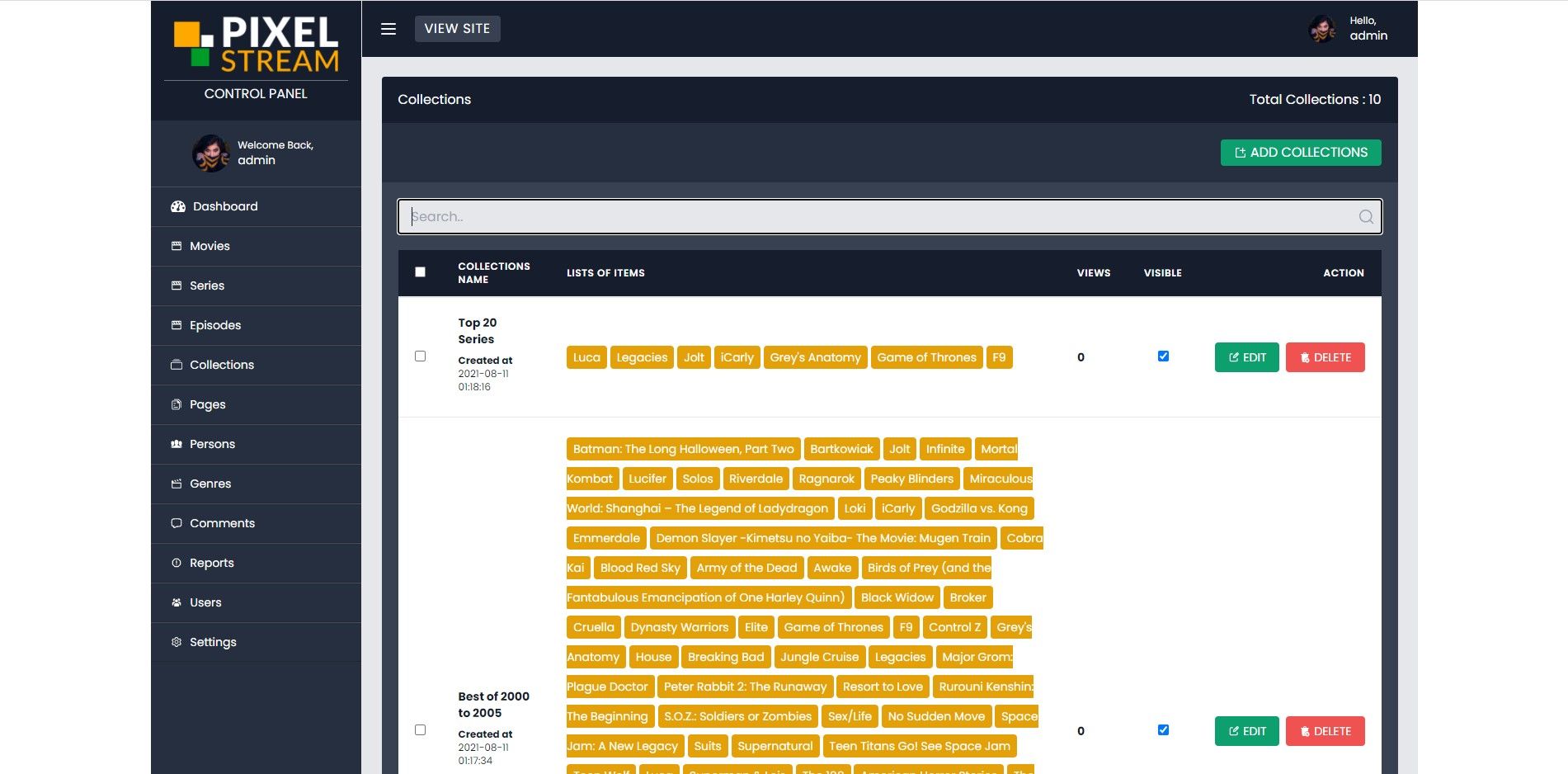Click the Cruella tag
Image resolution: width=1568 pixels, height=774 pixels.
point(593,627)
